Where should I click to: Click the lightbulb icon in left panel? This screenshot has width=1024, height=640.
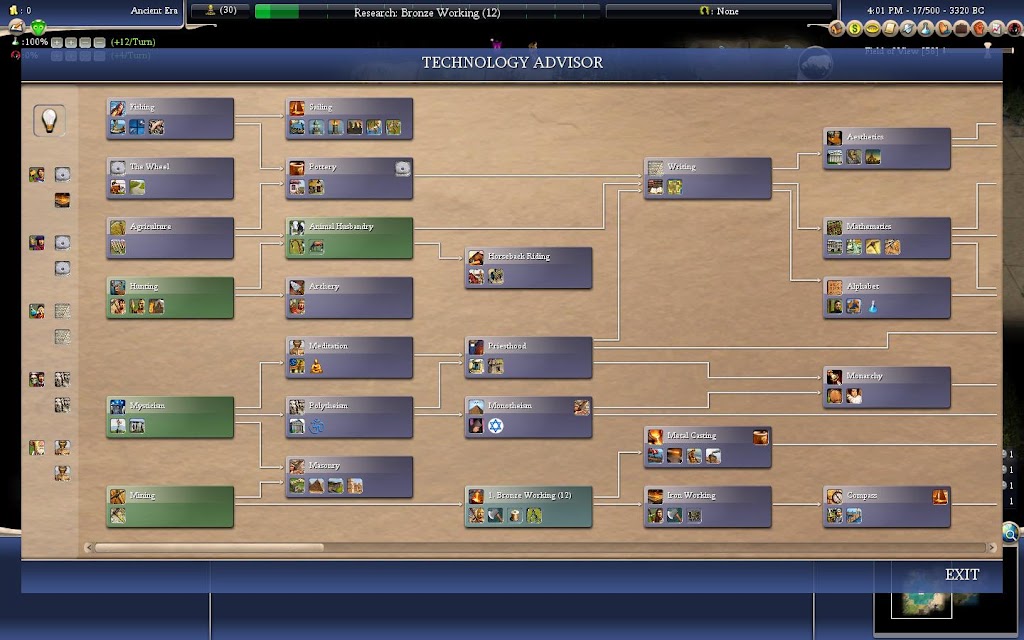tap(50, 120)
